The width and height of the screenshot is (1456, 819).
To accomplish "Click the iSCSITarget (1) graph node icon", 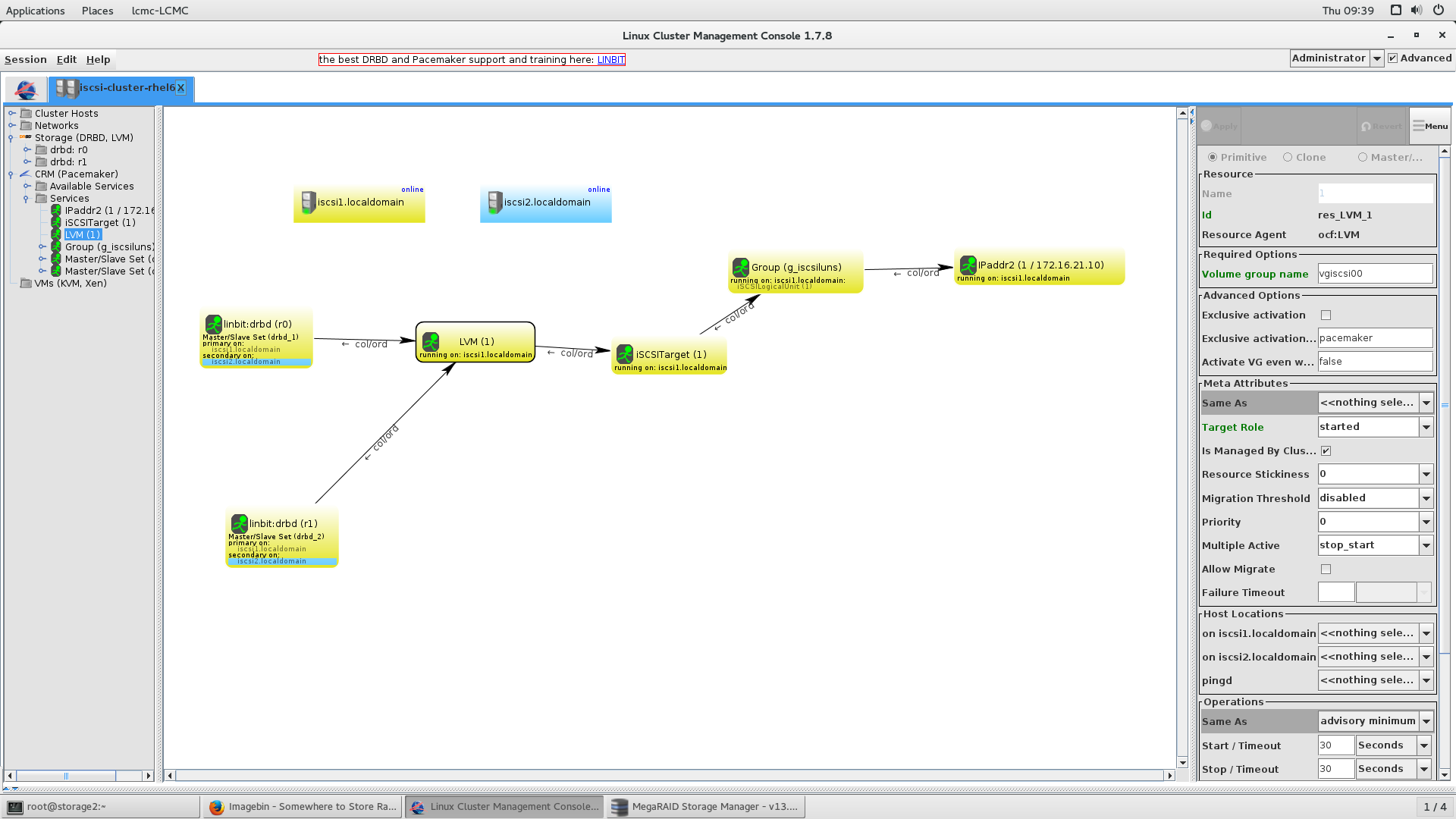I will point(625,353).
